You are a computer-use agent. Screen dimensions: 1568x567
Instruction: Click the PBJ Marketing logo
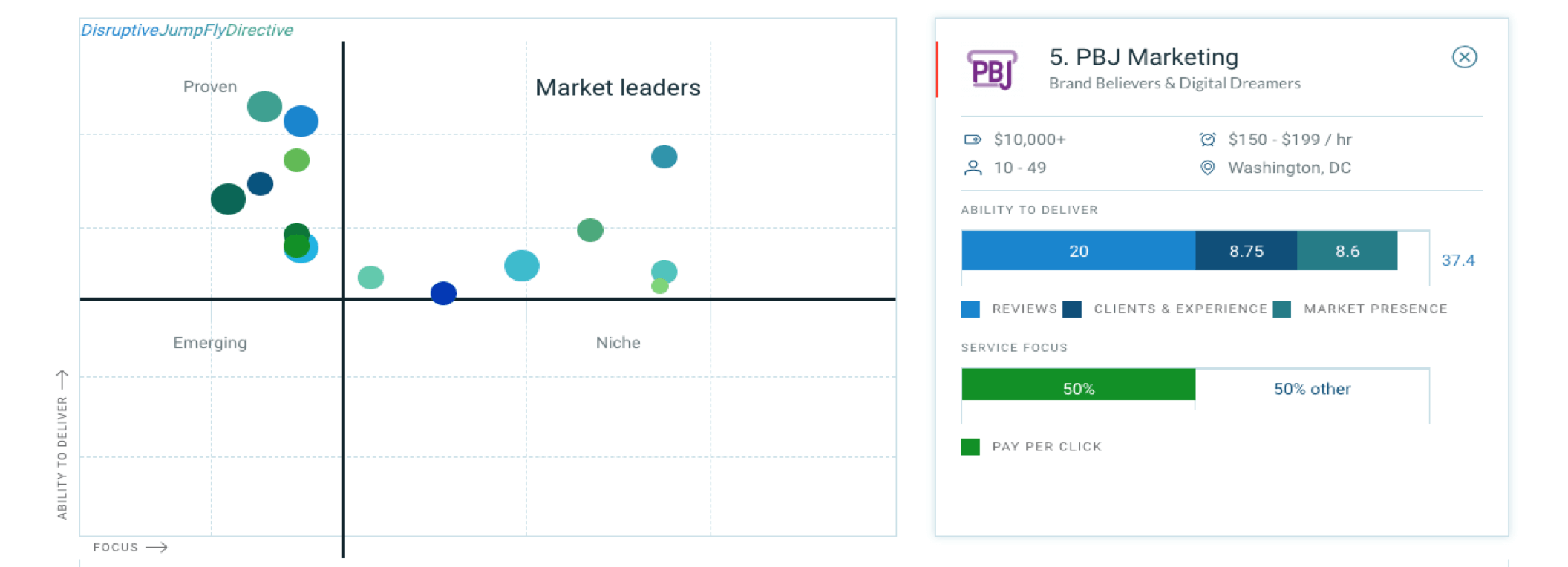click(992, 70)
